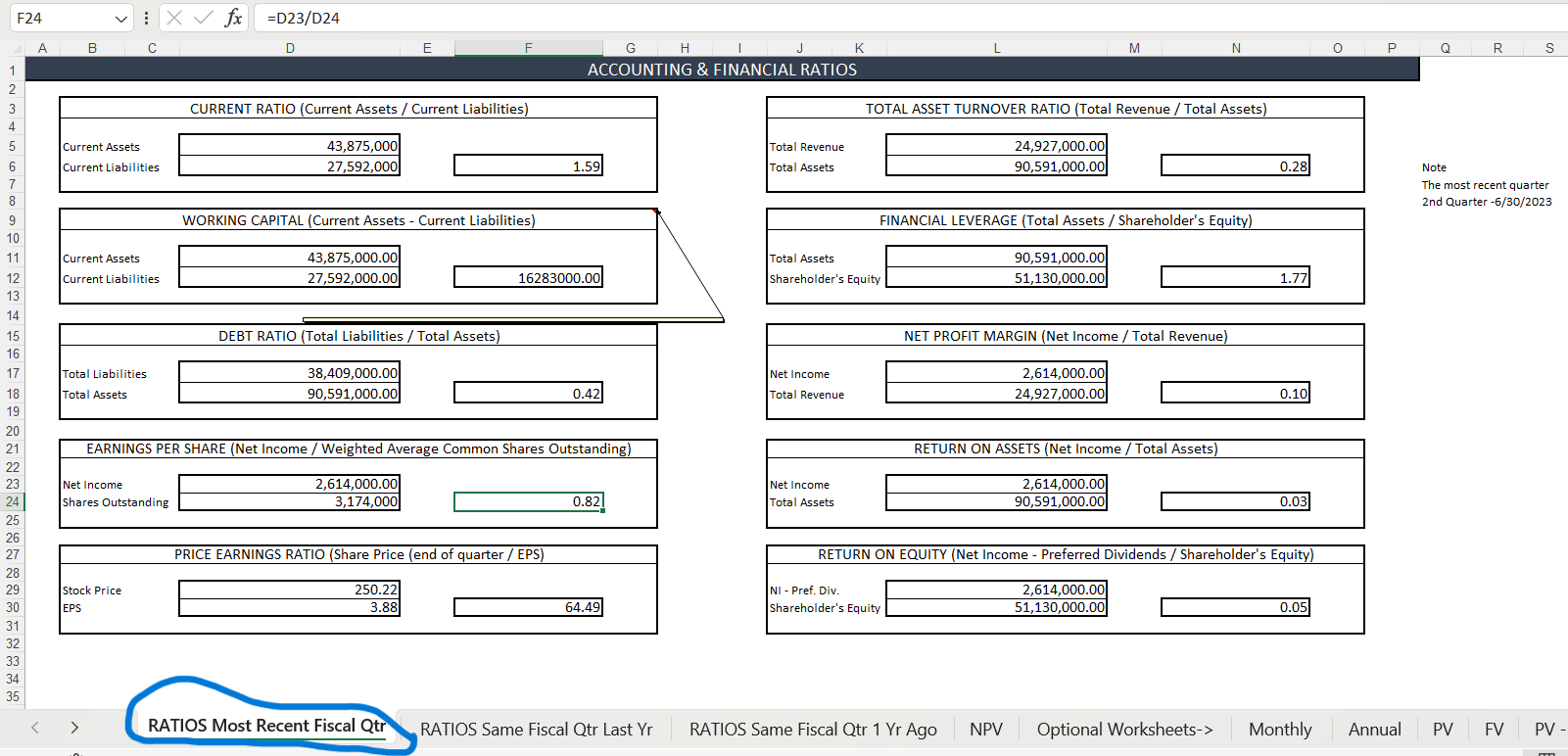
Task: Switch to the FV sheet tab
Action: (1494, 730)
